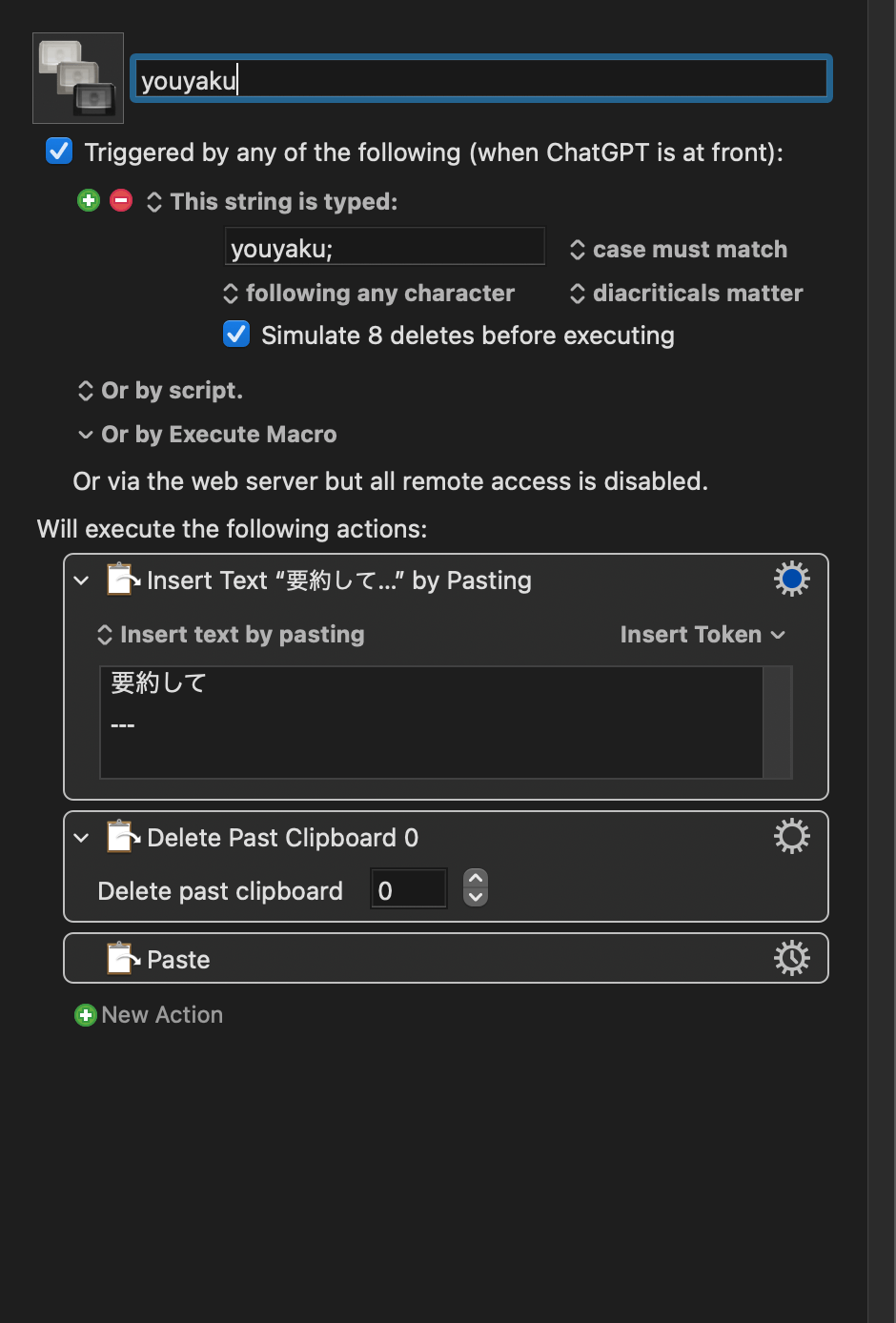Click the New Action plus icon
The height and width of the screenshot is (1323, 896).
pyautogui.click(x=86, y=1015)
